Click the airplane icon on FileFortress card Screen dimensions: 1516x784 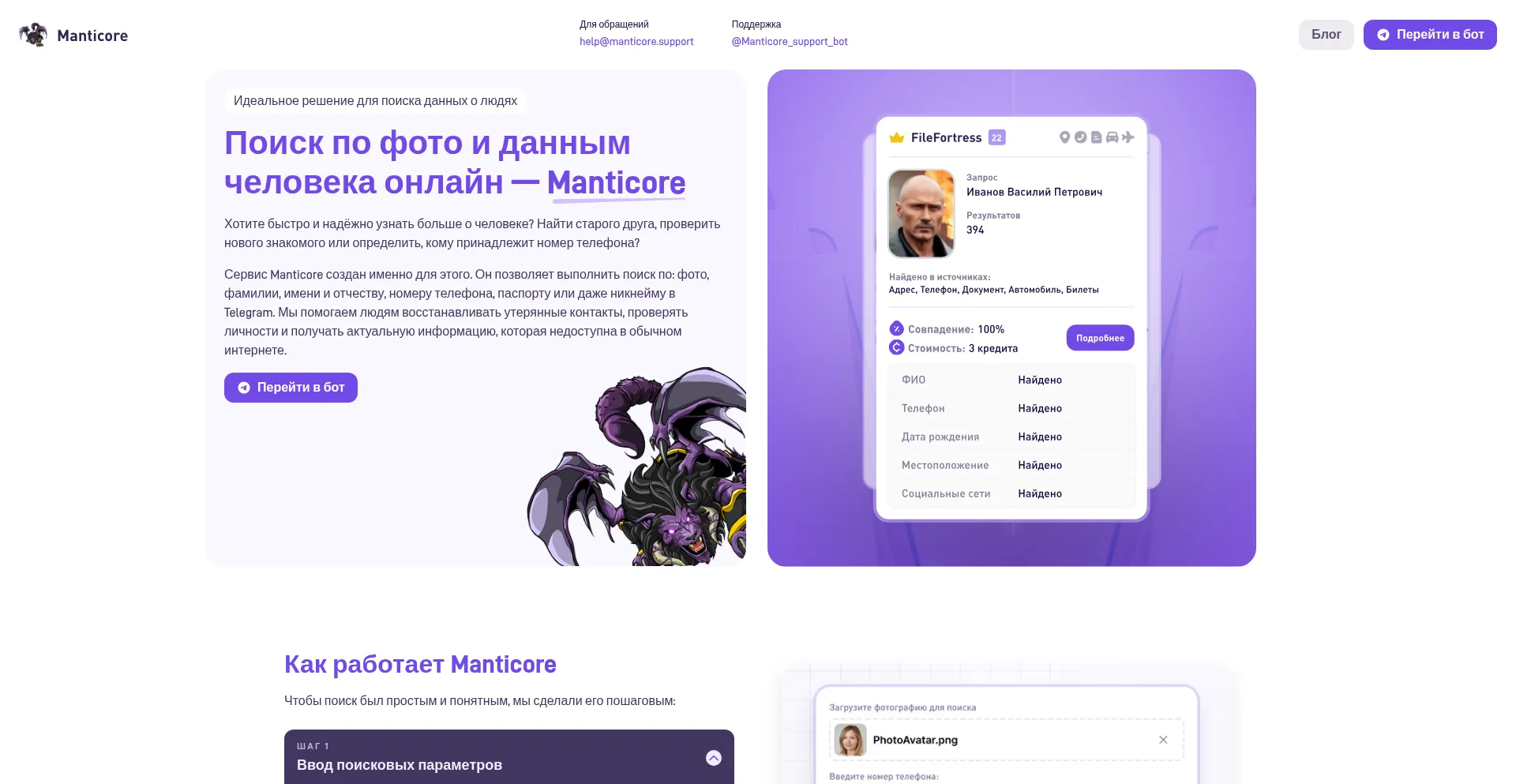tap(1128, 137)
